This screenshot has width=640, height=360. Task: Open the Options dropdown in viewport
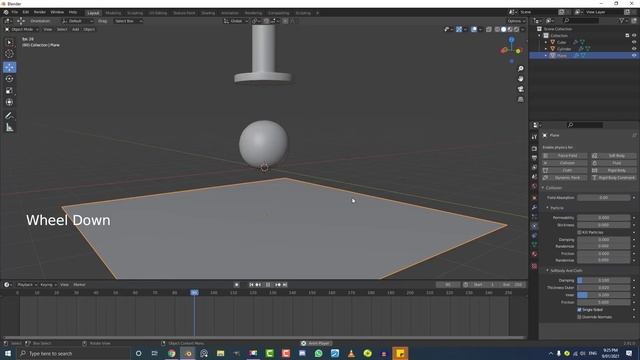click(x=516, y=21)
